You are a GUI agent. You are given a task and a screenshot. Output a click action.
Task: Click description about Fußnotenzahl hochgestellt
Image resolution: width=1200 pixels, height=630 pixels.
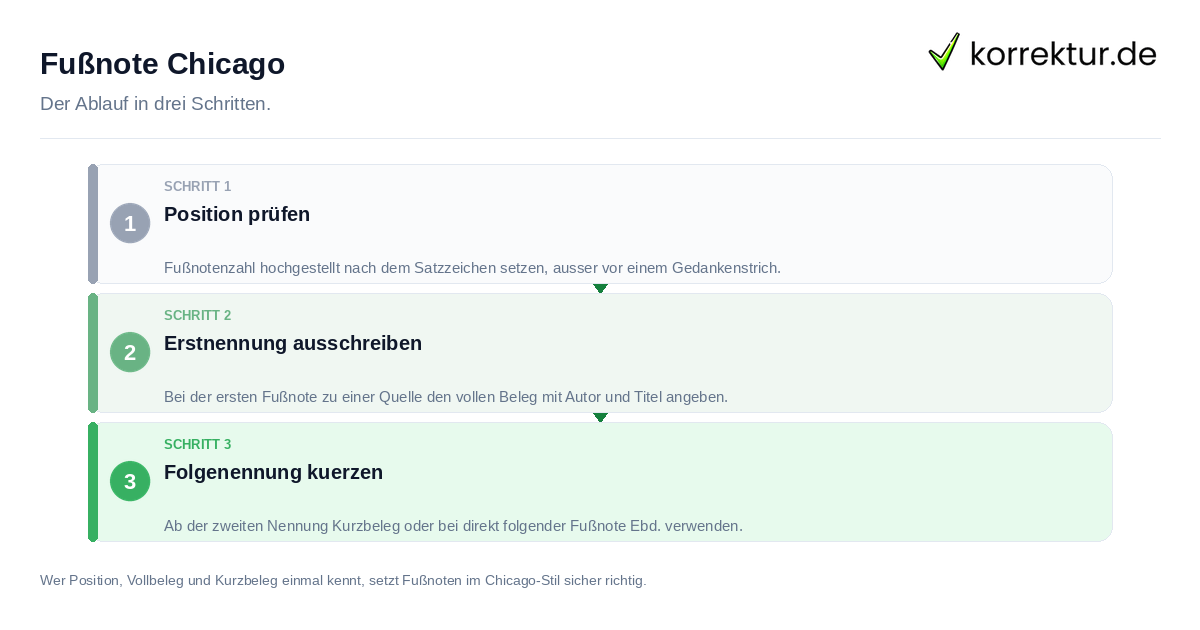472,268
